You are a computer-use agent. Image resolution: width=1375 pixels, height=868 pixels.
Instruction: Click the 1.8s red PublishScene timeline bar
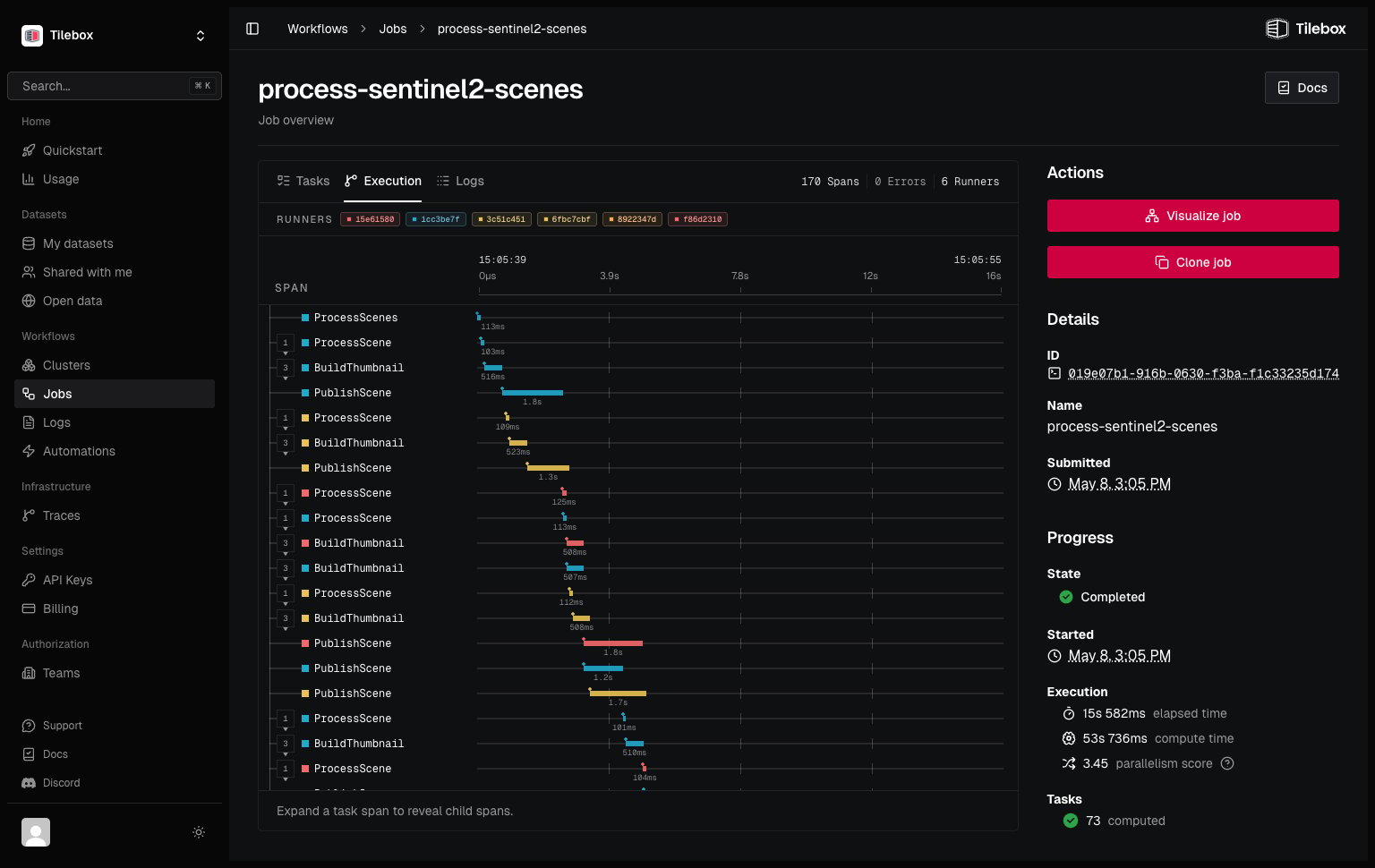(613, 643)
